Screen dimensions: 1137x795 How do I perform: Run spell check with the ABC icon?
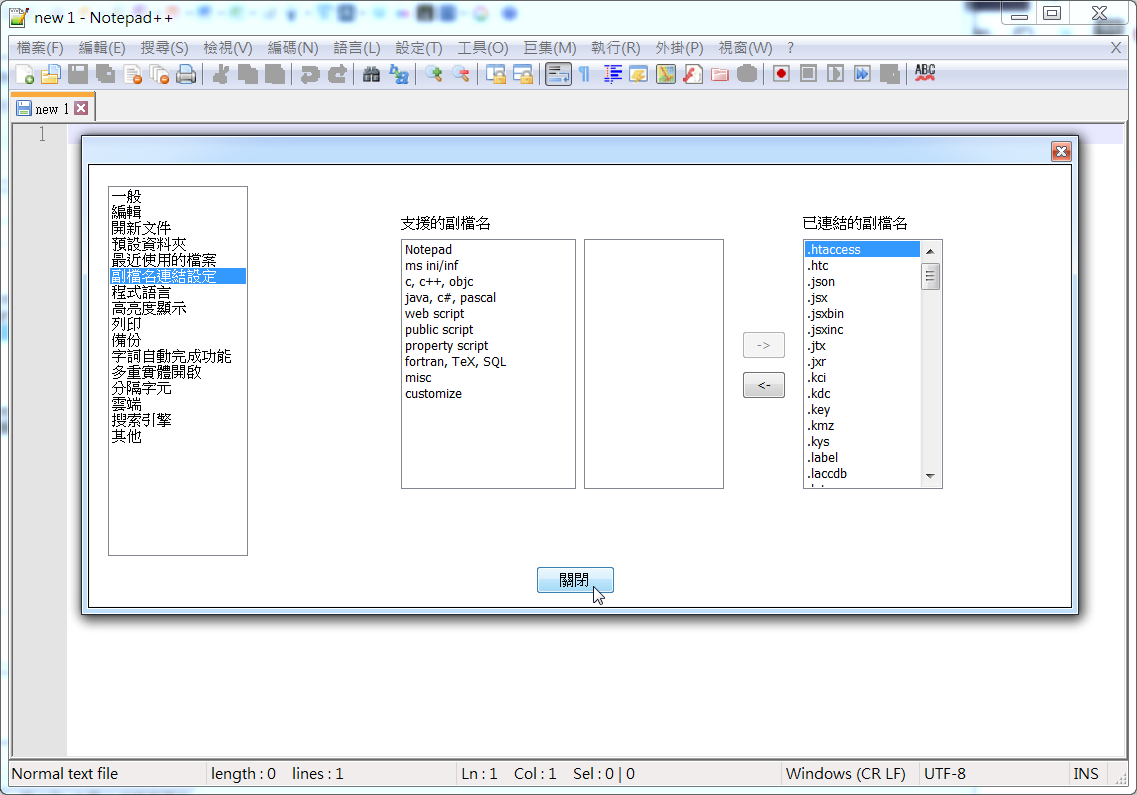coord(925,72)
